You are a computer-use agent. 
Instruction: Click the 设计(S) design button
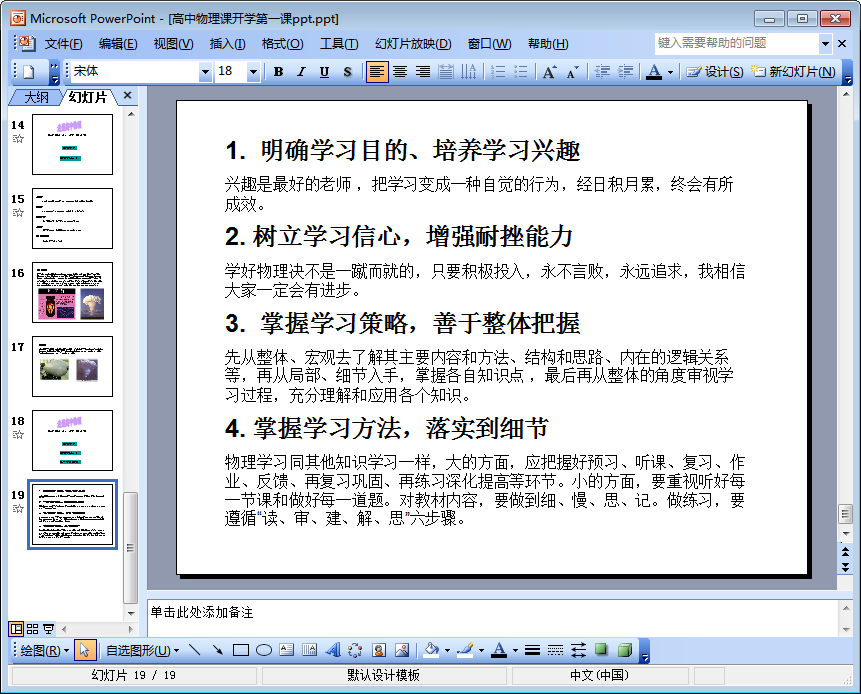tap(715, 72)
